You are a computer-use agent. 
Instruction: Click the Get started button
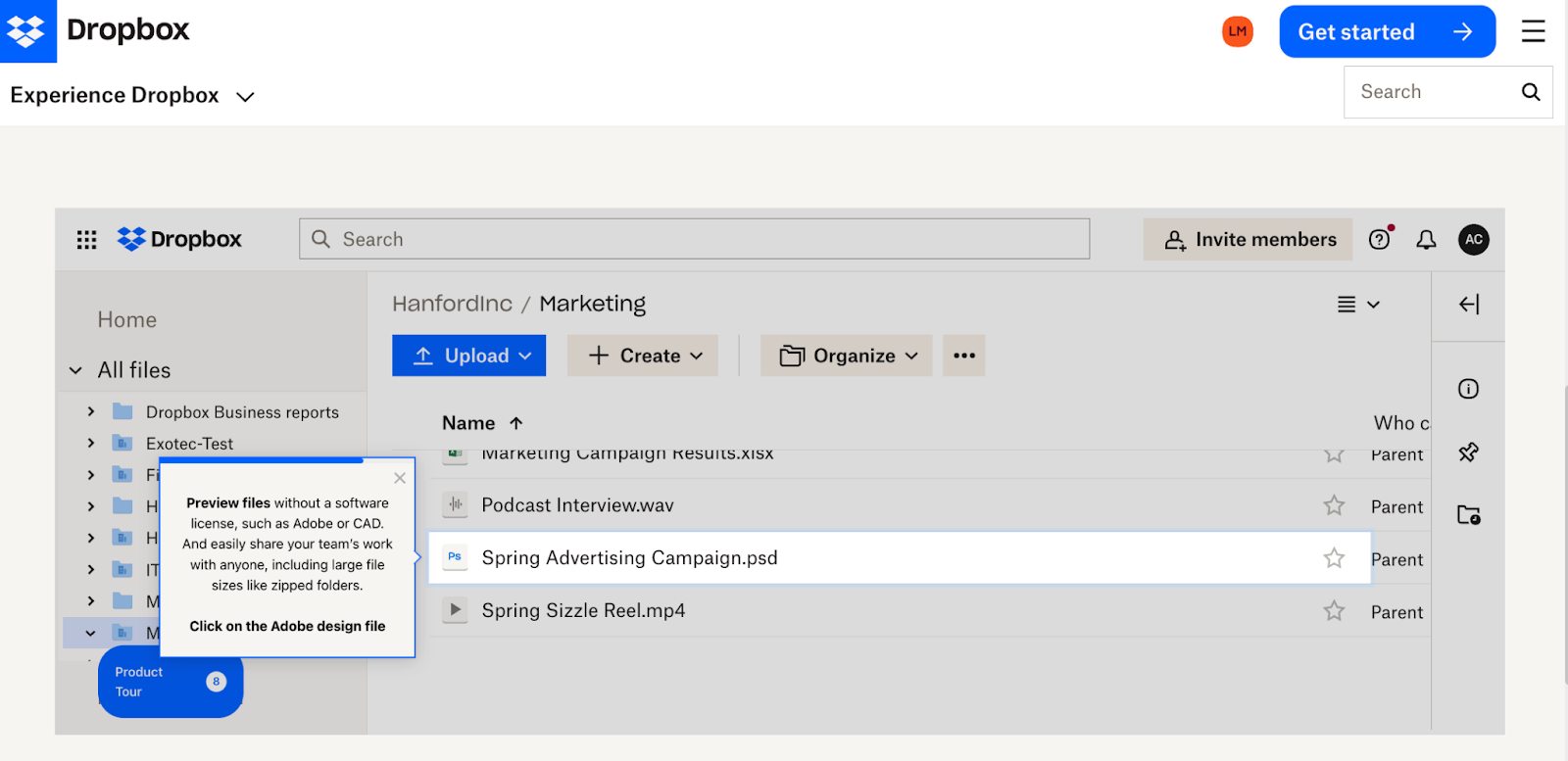1387,31
